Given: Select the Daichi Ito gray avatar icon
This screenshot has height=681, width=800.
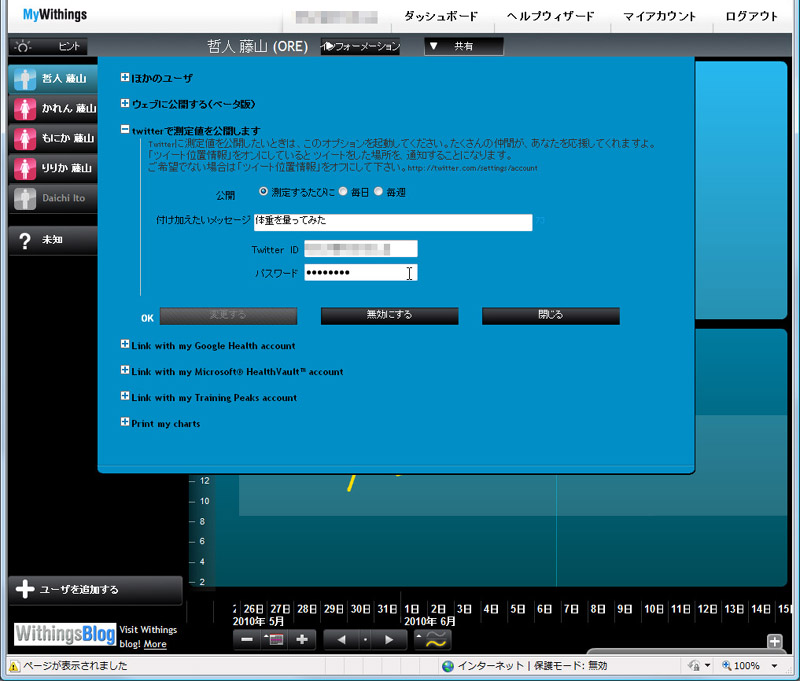Looking at the screenshot, I should [x=24, y=198].
